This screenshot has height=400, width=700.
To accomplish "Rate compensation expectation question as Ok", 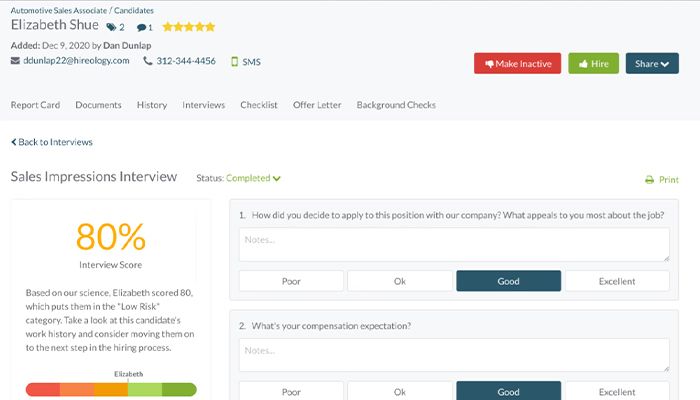I will [400, 391].
